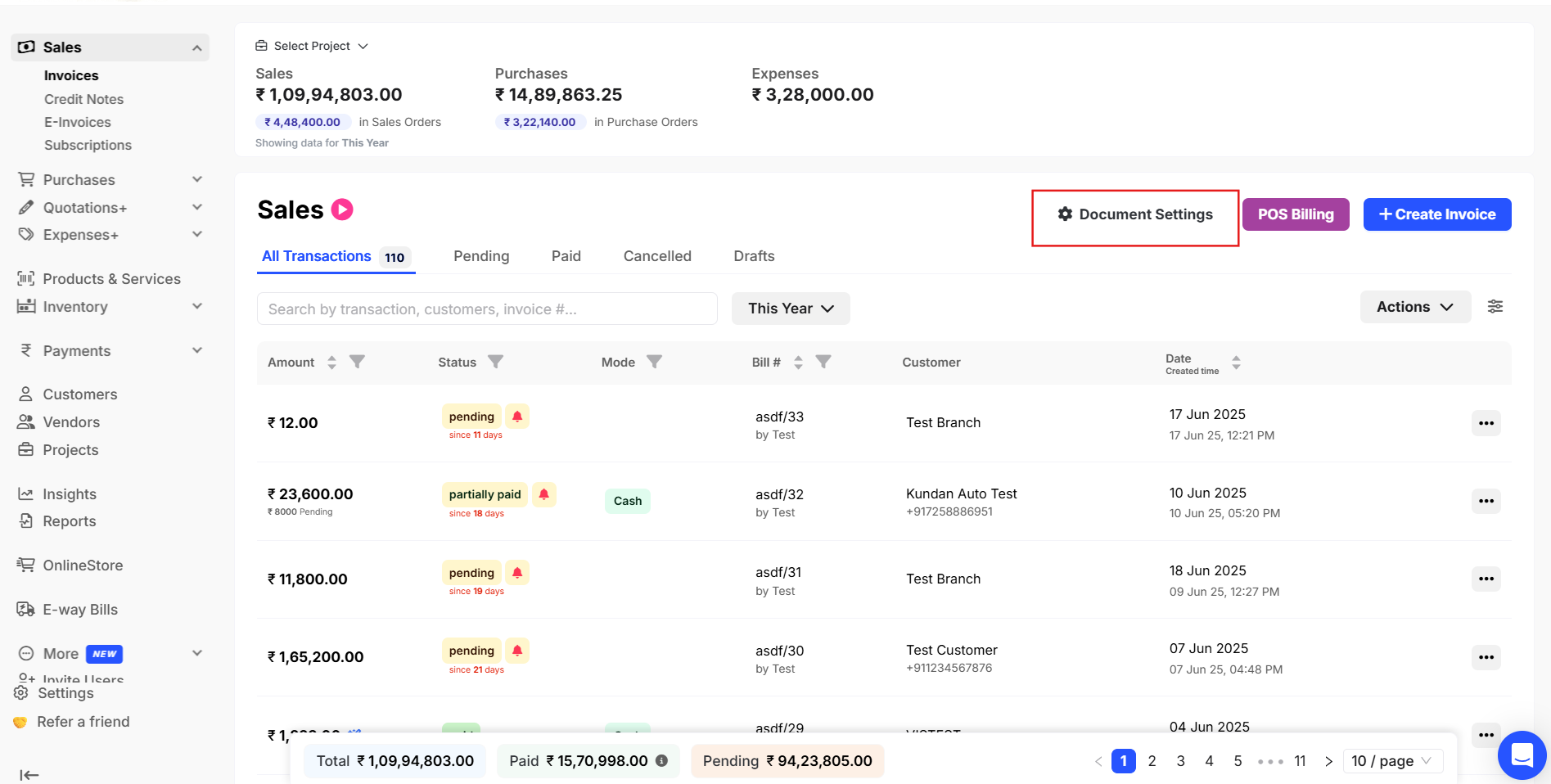Open the chat support bubble
Viewport: 1551px width, 784px height.
click(1522, 755)
